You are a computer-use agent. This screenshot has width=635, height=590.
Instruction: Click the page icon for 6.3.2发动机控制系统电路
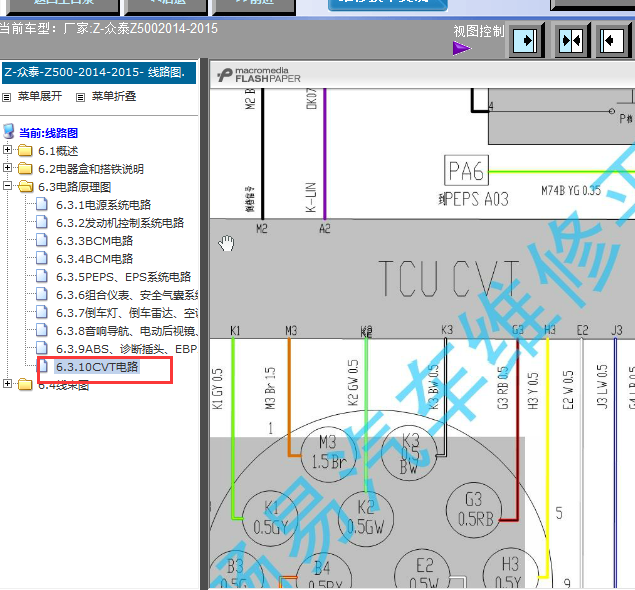pyautogui.click(x=42, y=222)
